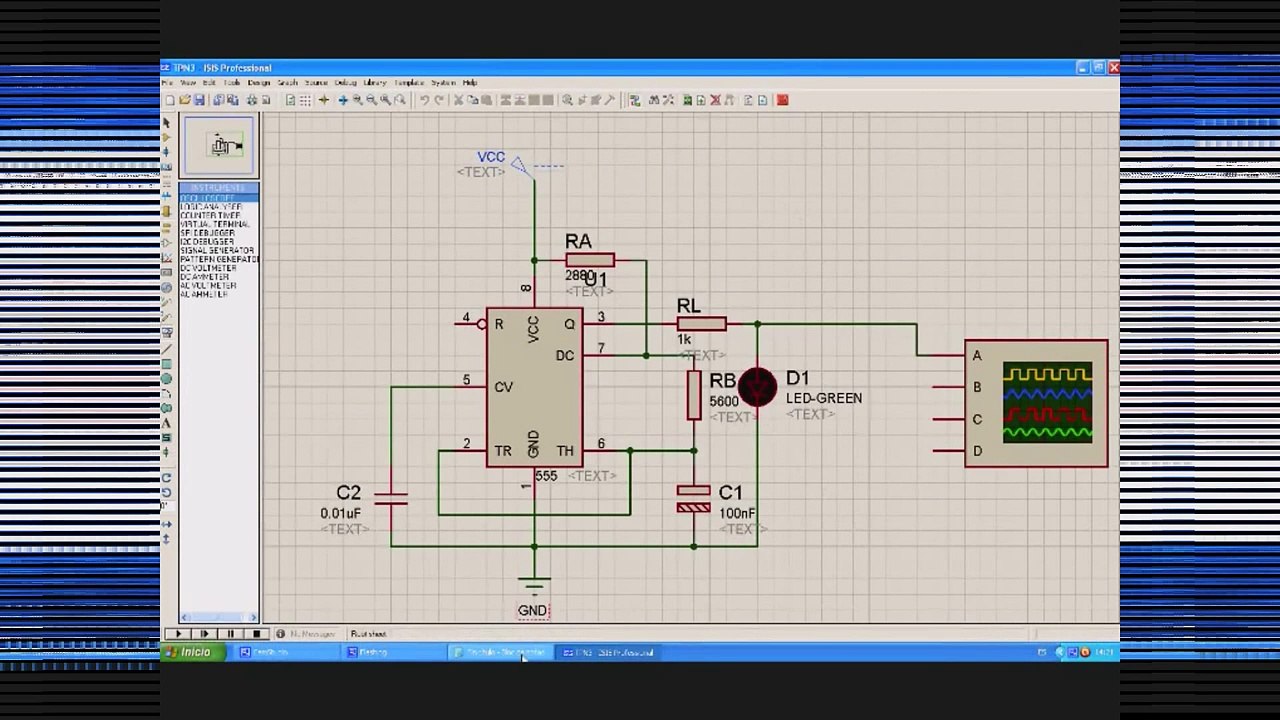Open the Library menu

click(375, 83)
